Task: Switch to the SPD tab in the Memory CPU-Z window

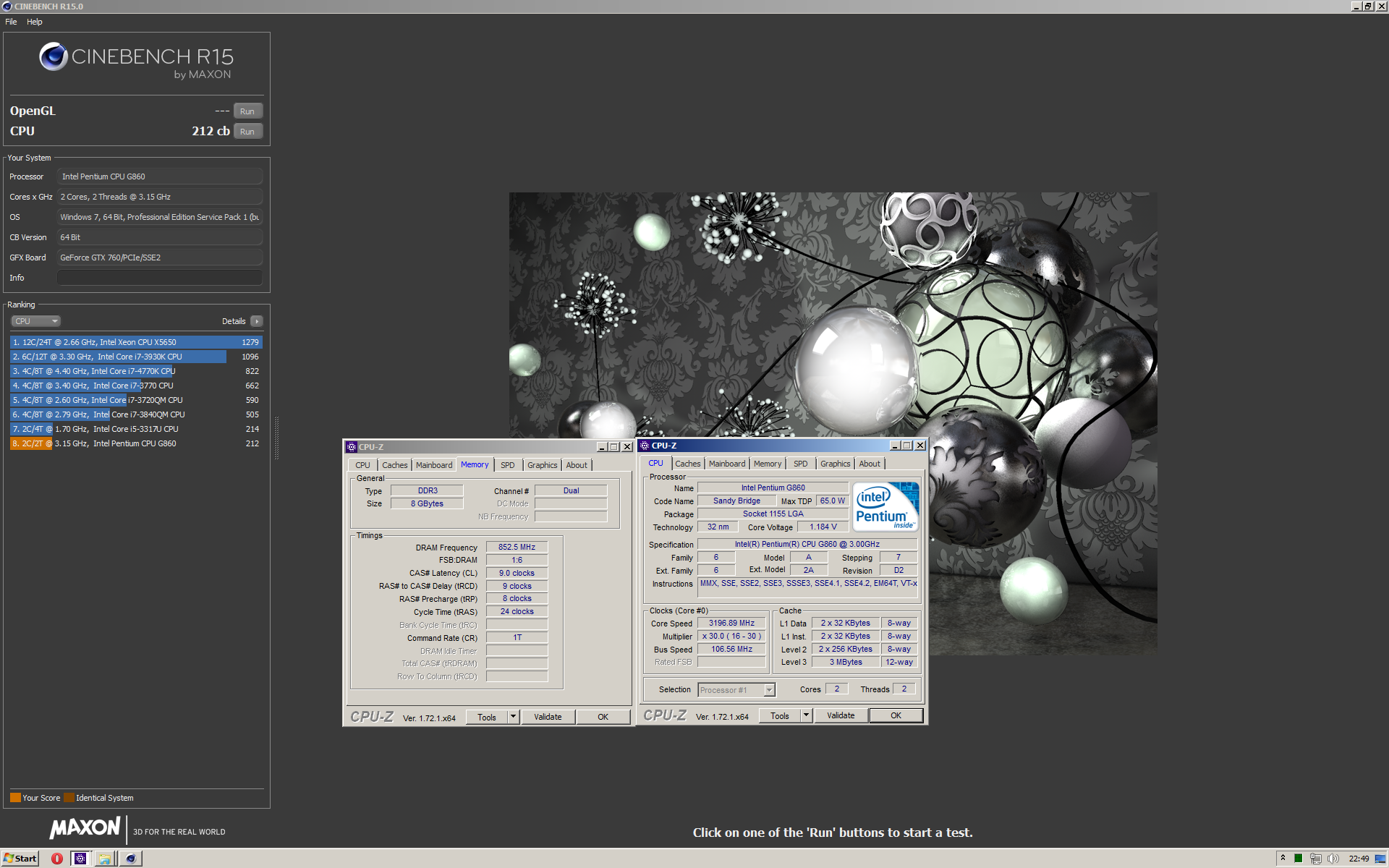Action: 508,465
